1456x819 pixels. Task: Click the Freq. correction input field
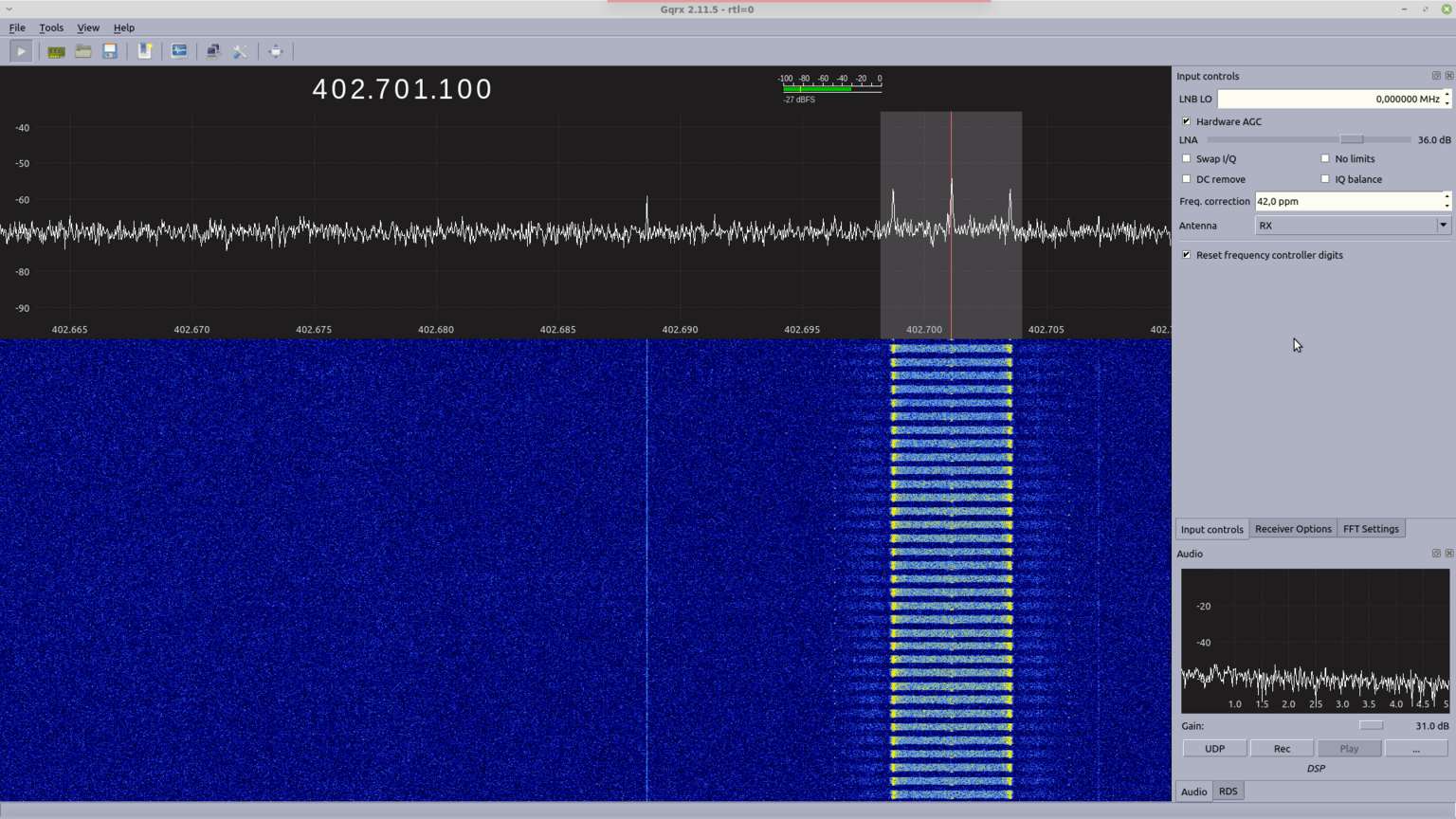tap(1346, 201)
